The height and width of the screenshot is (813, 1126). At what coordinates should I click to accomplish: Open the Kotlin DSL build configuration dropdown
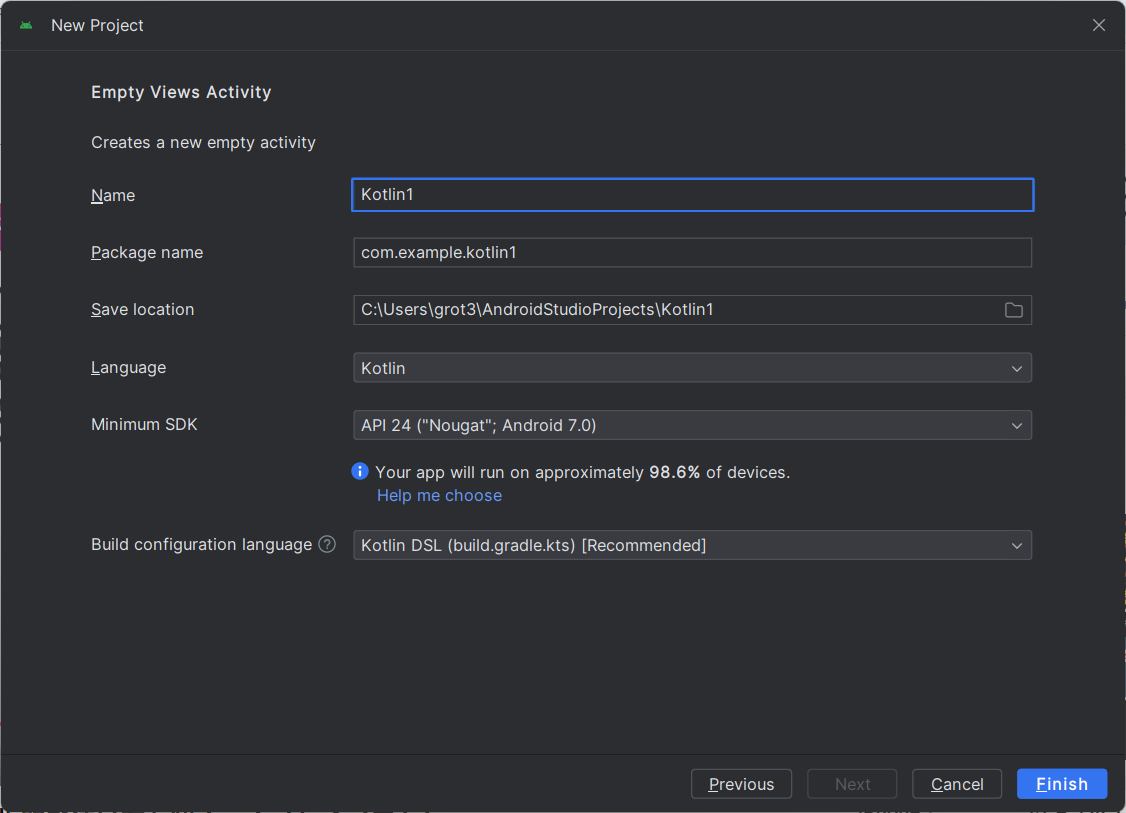coord(692,545)
